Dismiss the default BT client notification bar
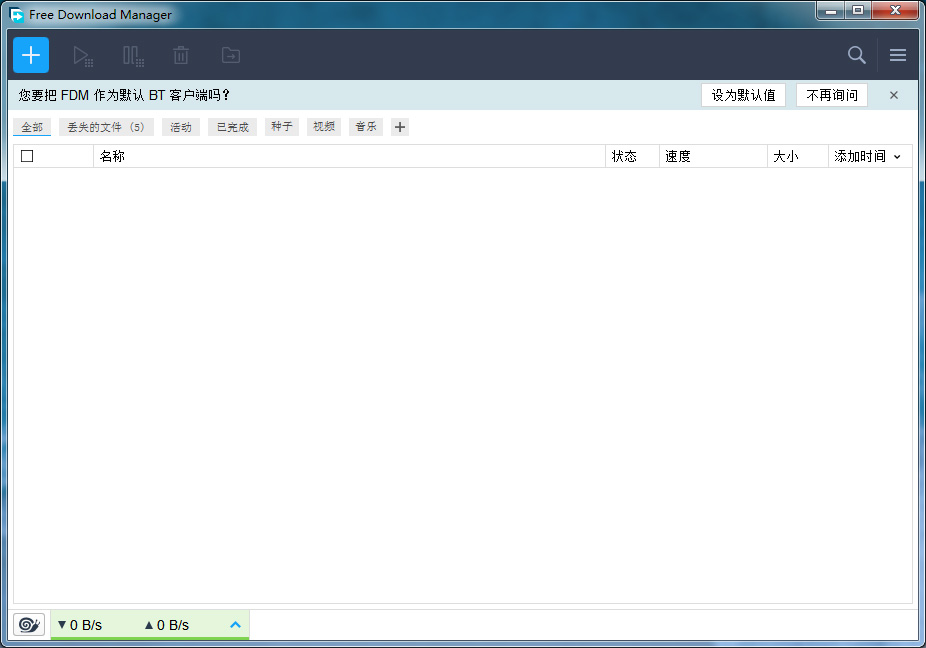926x648 pixels. [x=894, y=95]
